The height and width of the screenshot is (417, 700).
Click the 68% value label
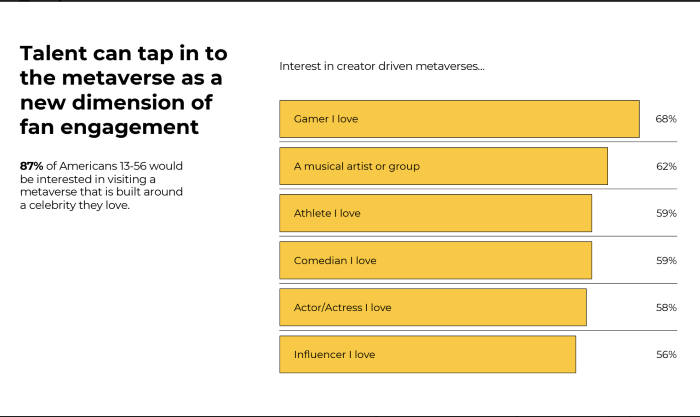[x=666, y=119]
